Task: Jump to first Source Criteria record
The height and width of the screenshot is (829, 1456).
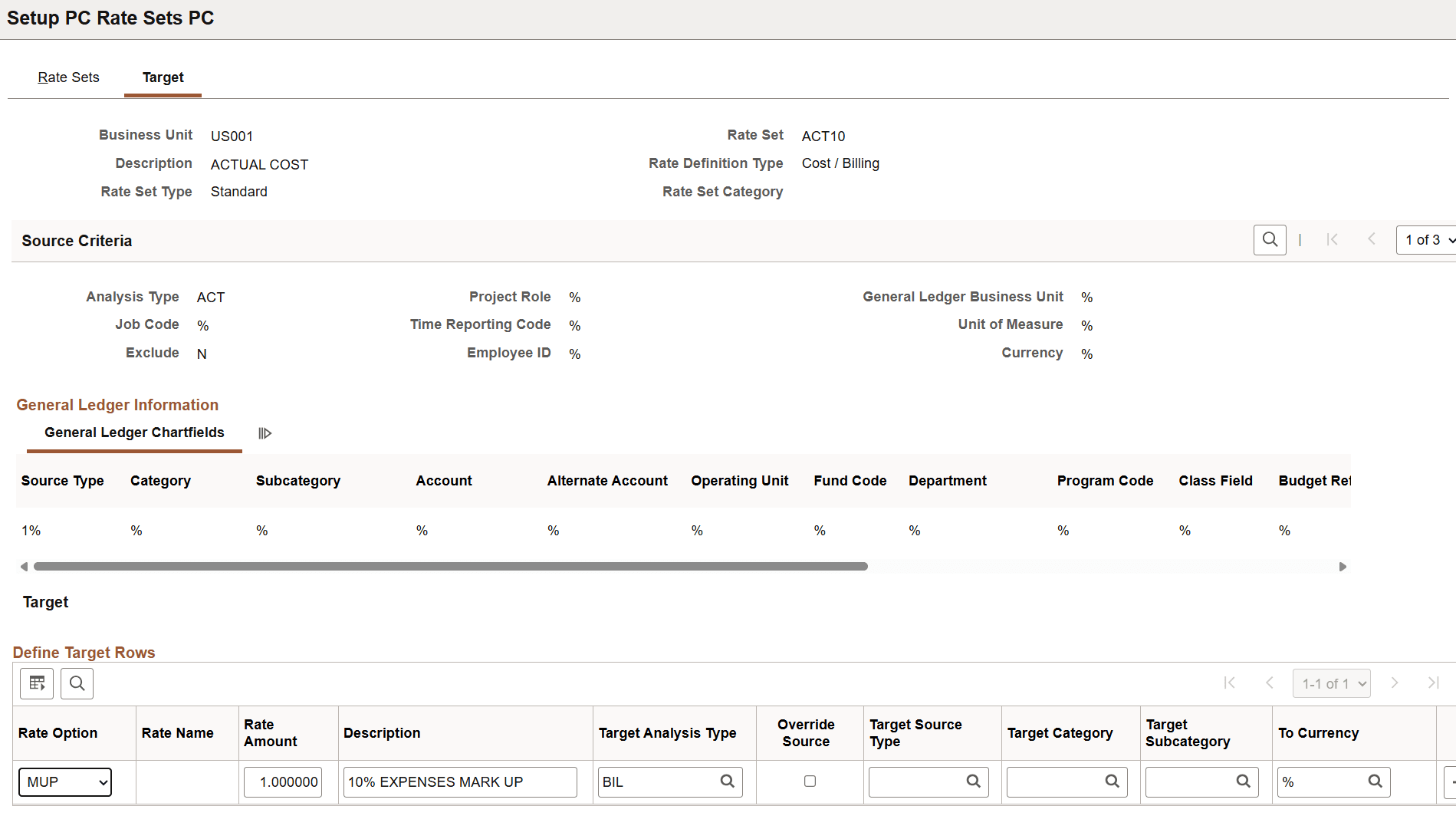Action: (1333, 239)
